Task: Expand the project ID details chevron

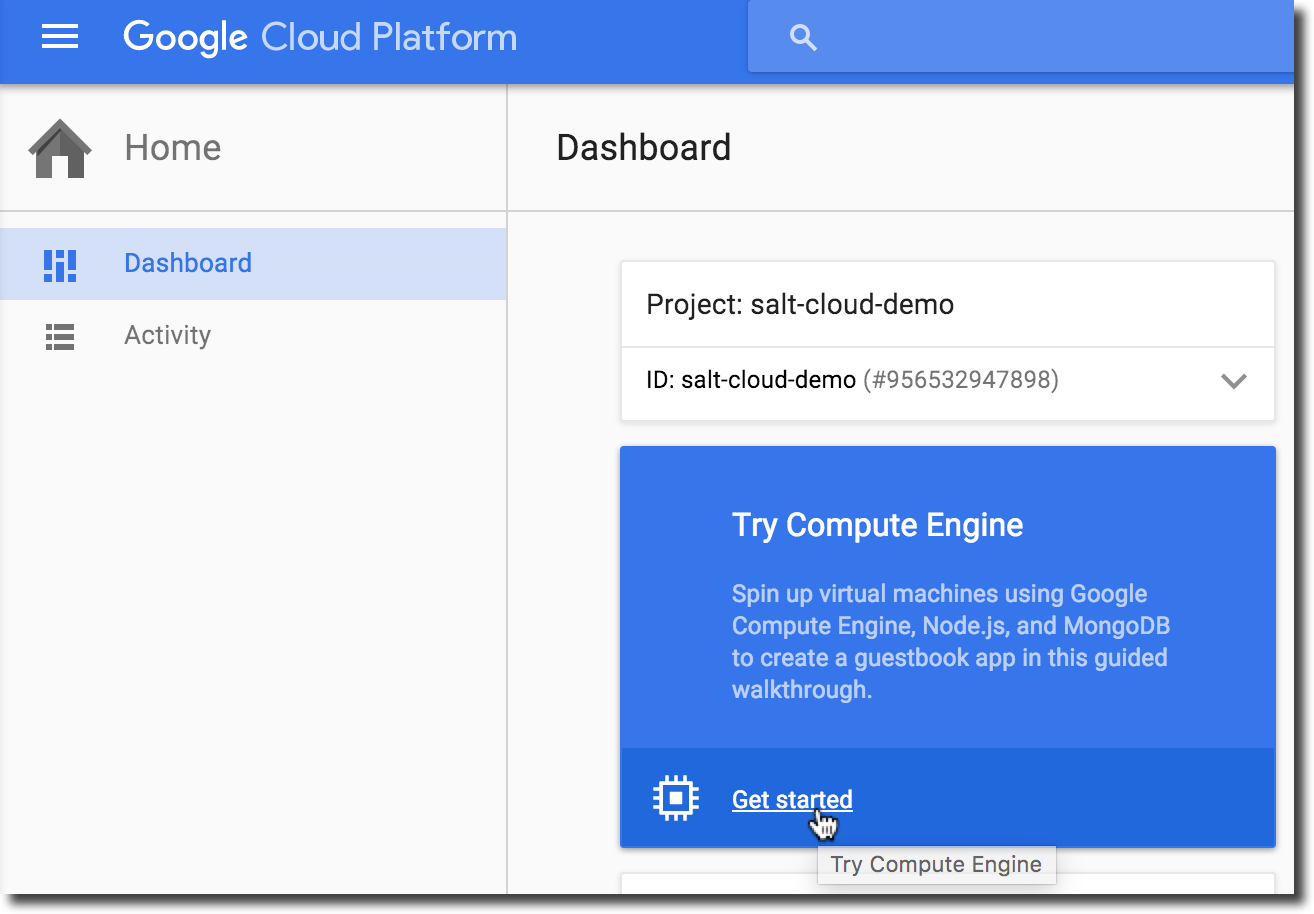Action: tap(1233, 381)
